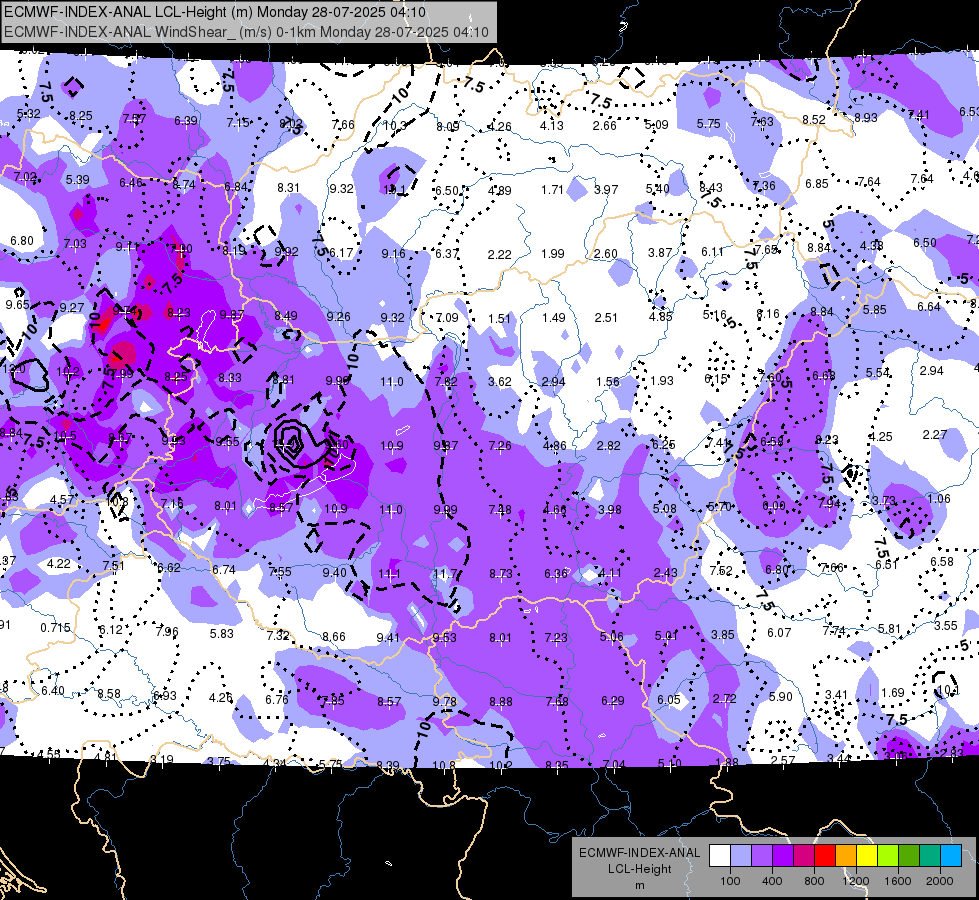Viewport: 979px width, 900px height.
Task: Click the map value 2.27
Action: [x=935, y=434]
